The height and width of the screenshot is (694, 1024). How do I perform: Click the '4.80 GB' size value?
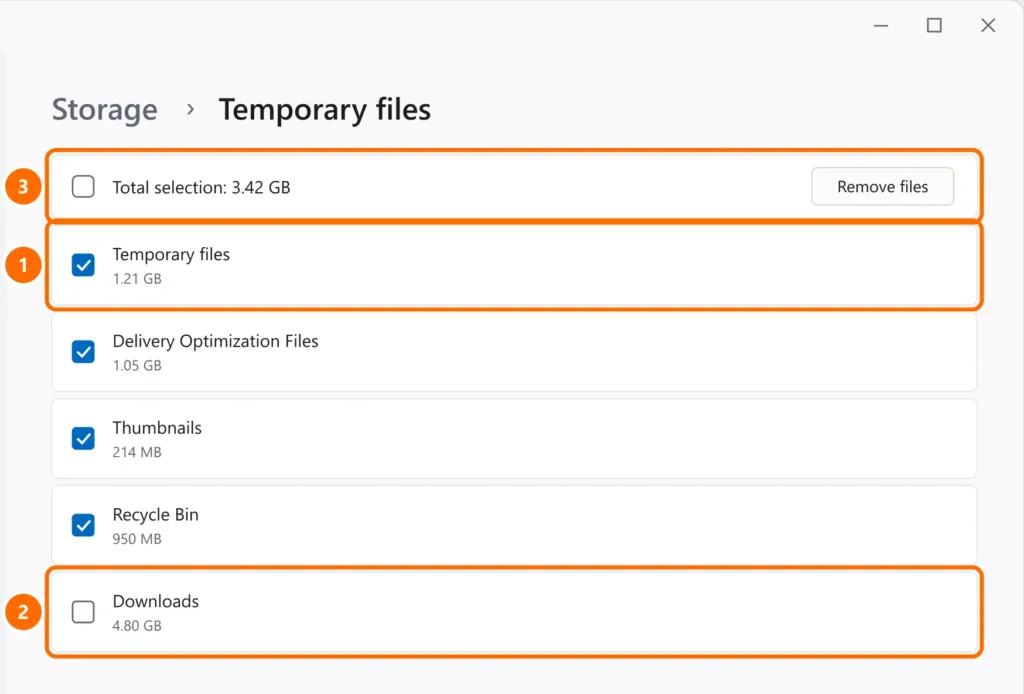click(136, 626)
